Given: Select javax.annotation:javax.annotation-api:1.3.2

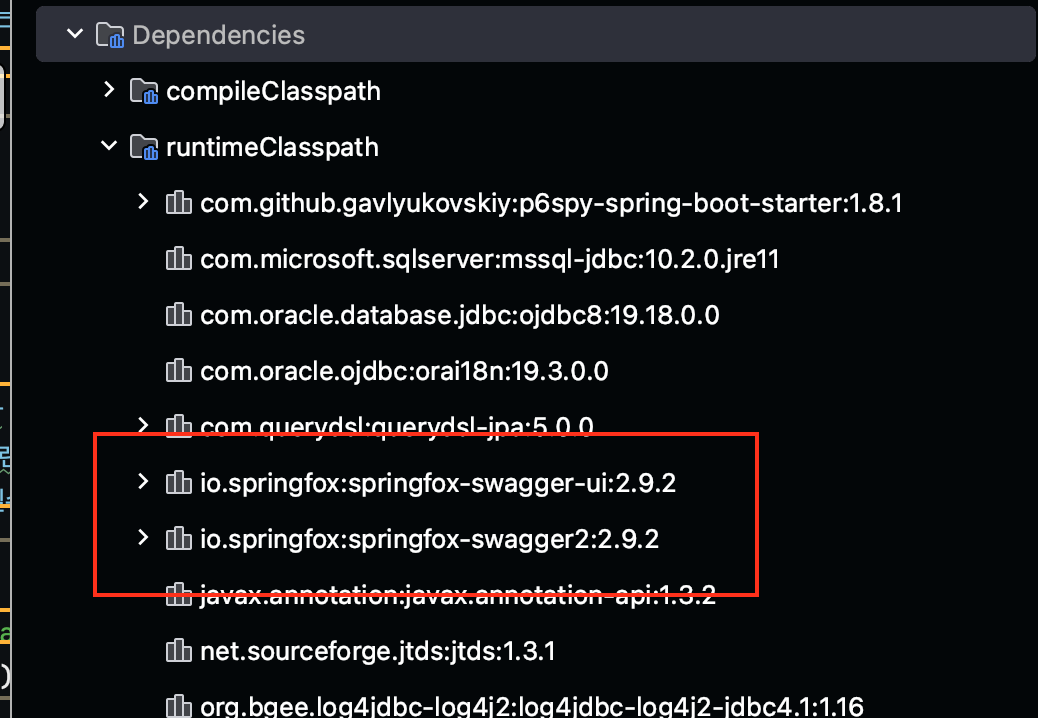Looking at the screenshot, I should pos(457,594).
